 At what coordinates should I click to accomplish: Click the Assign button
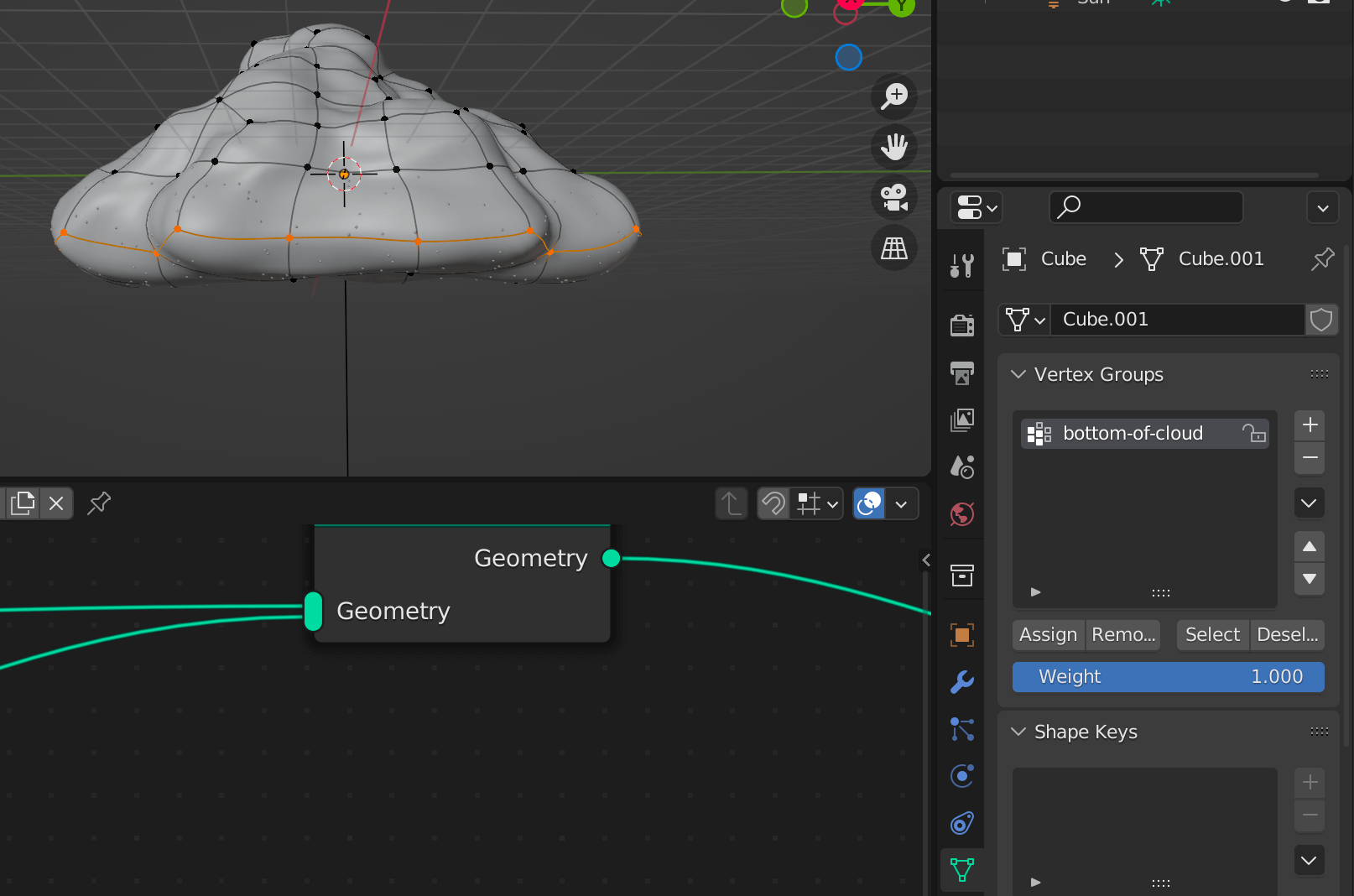(x=1048, y=635)
